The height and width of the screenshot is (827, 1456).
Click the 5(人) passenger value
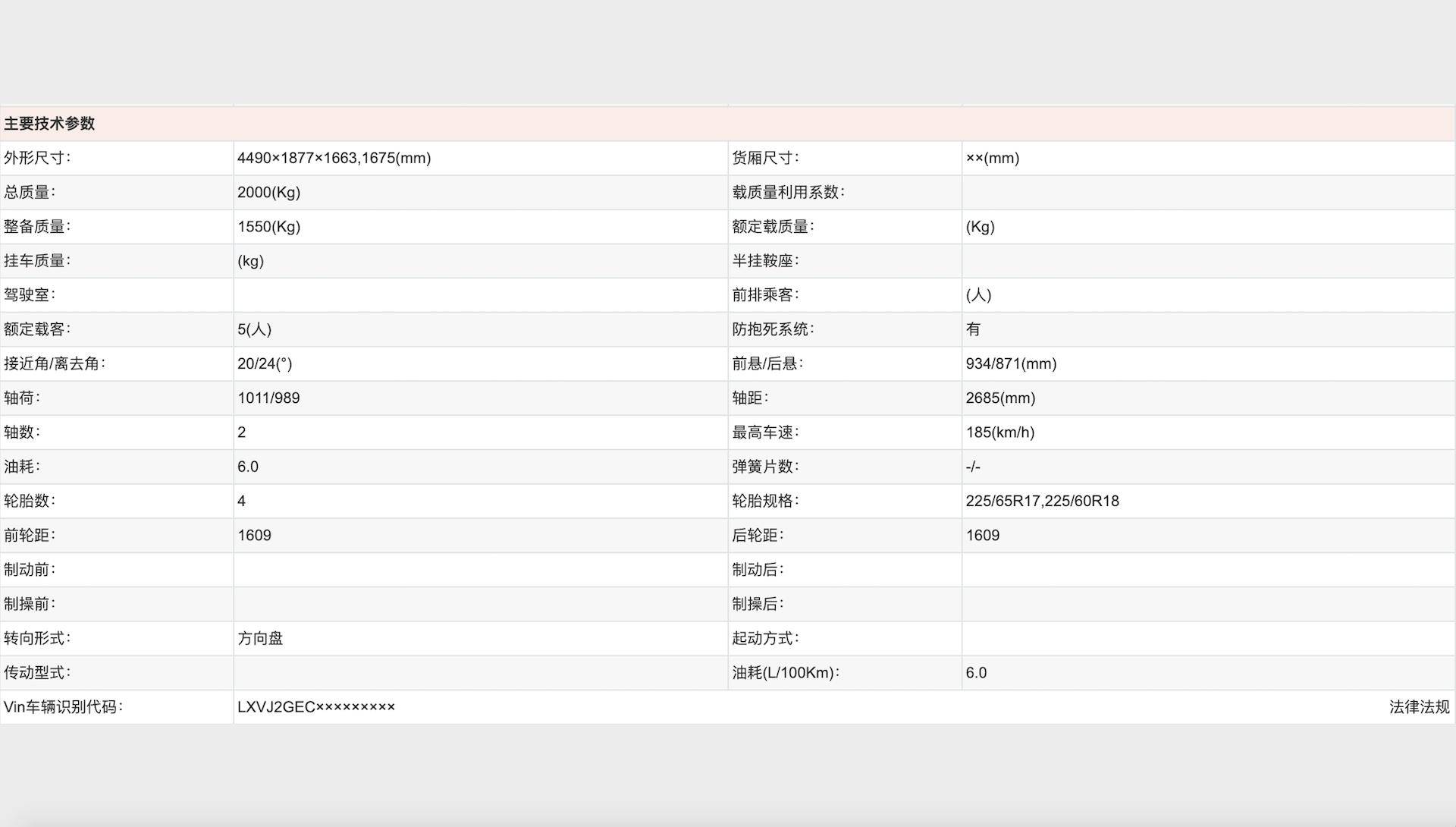tap(254, 329)
